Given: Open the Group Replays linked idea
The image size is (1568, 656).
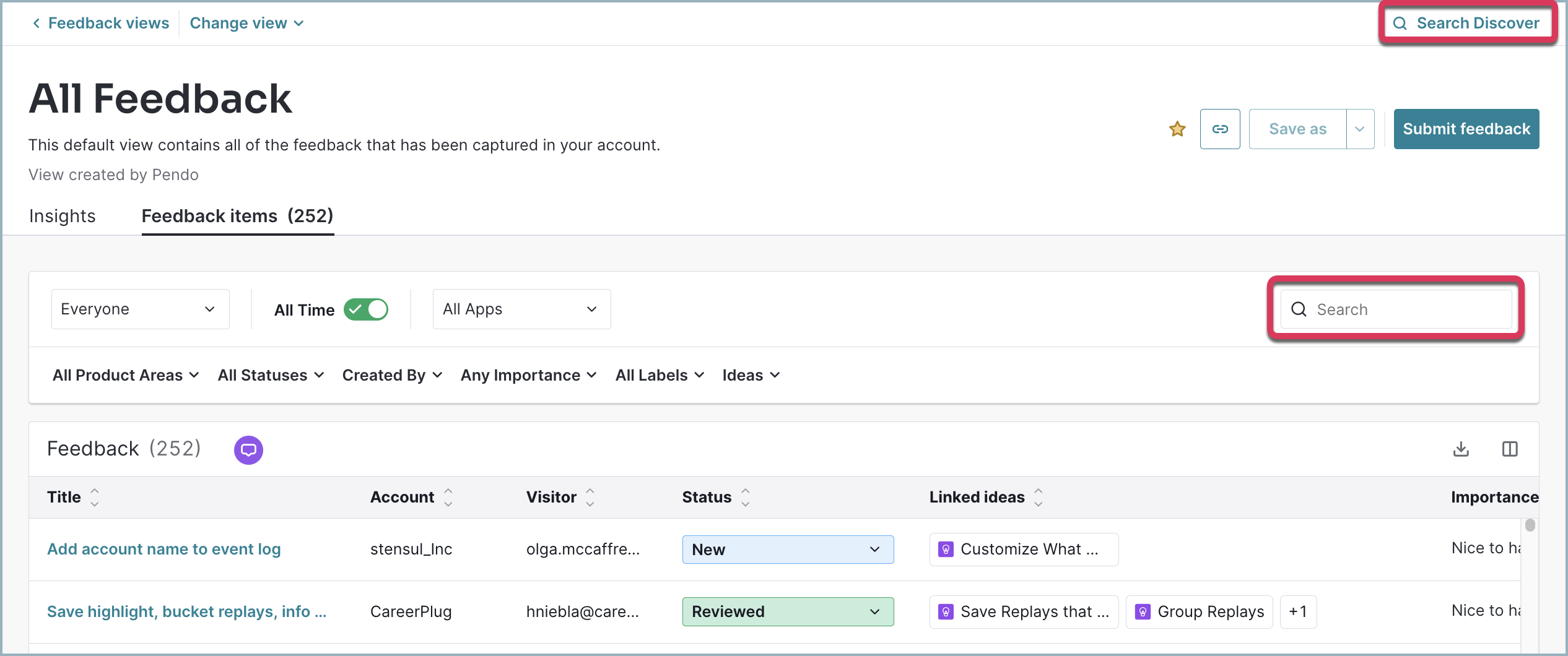Looking at the screenshot, I should click(x=1199, y=612).
